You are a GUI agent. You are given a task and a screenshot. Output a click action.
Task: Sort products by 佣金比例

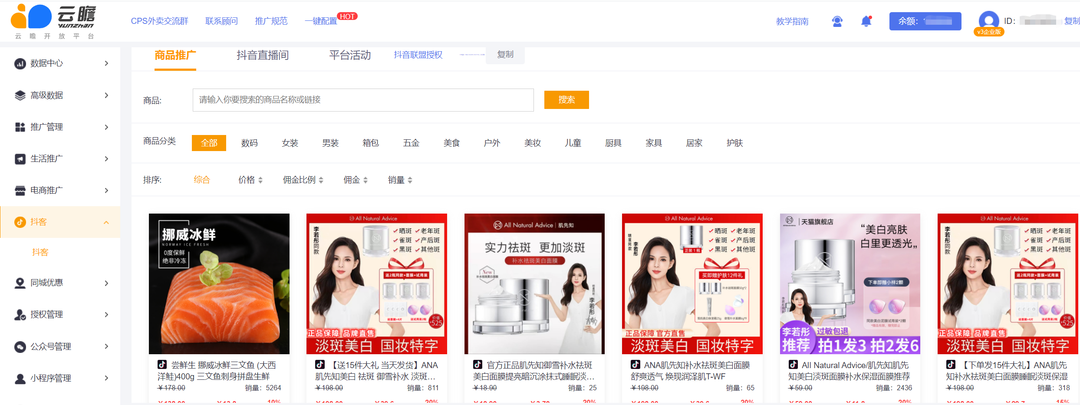tap(303, 180)
